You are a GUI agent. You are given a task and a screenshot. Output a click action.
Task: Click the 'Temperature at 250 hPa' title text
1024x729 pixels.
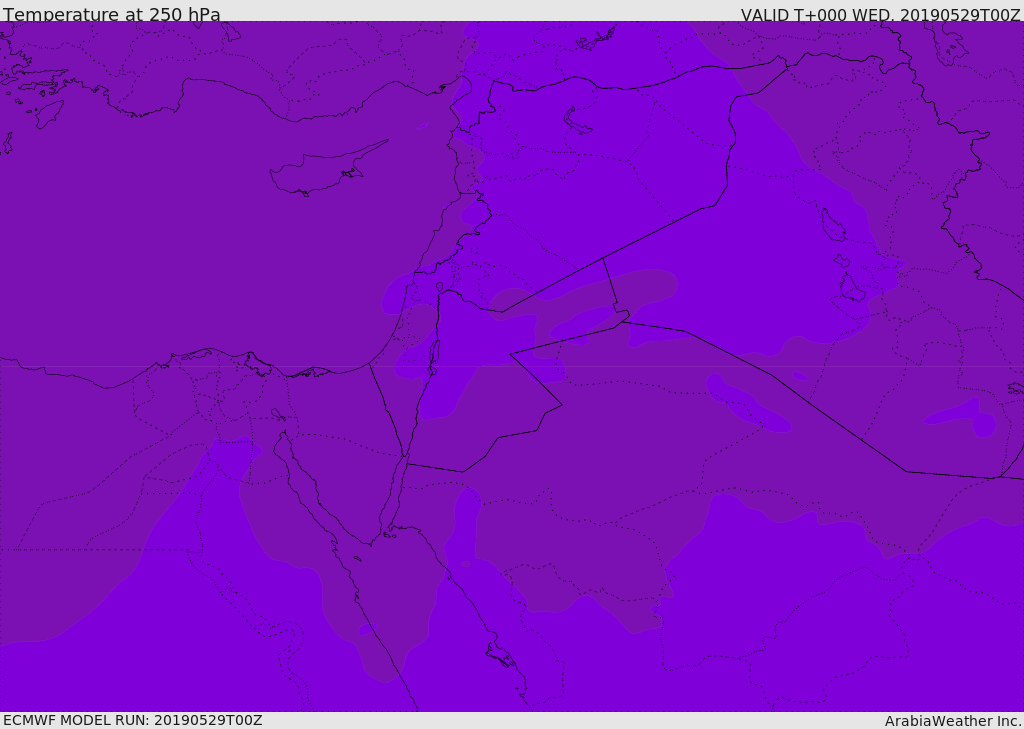pos(112,14)
